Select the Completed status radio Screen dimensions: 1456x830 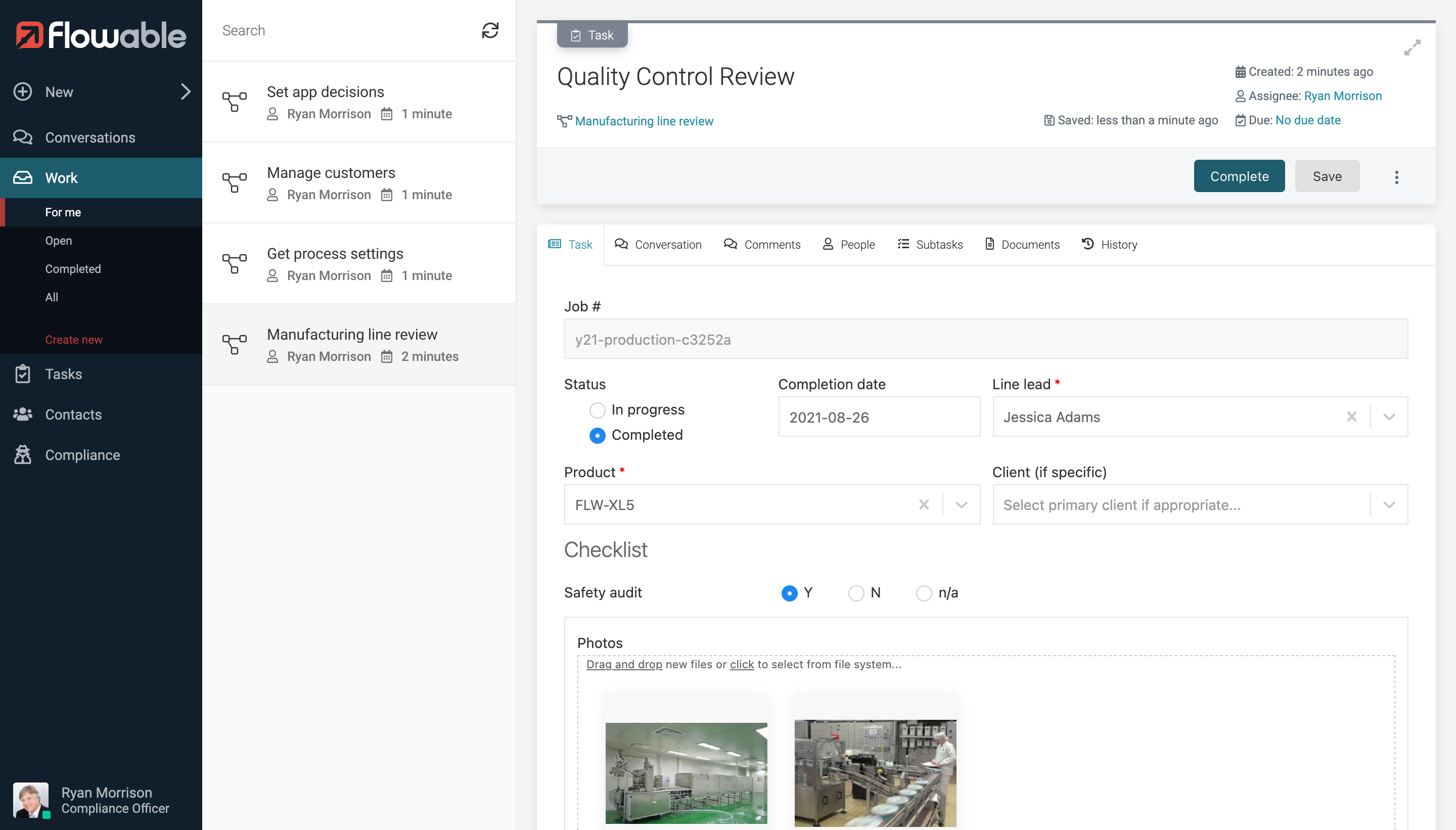(597, 436)
